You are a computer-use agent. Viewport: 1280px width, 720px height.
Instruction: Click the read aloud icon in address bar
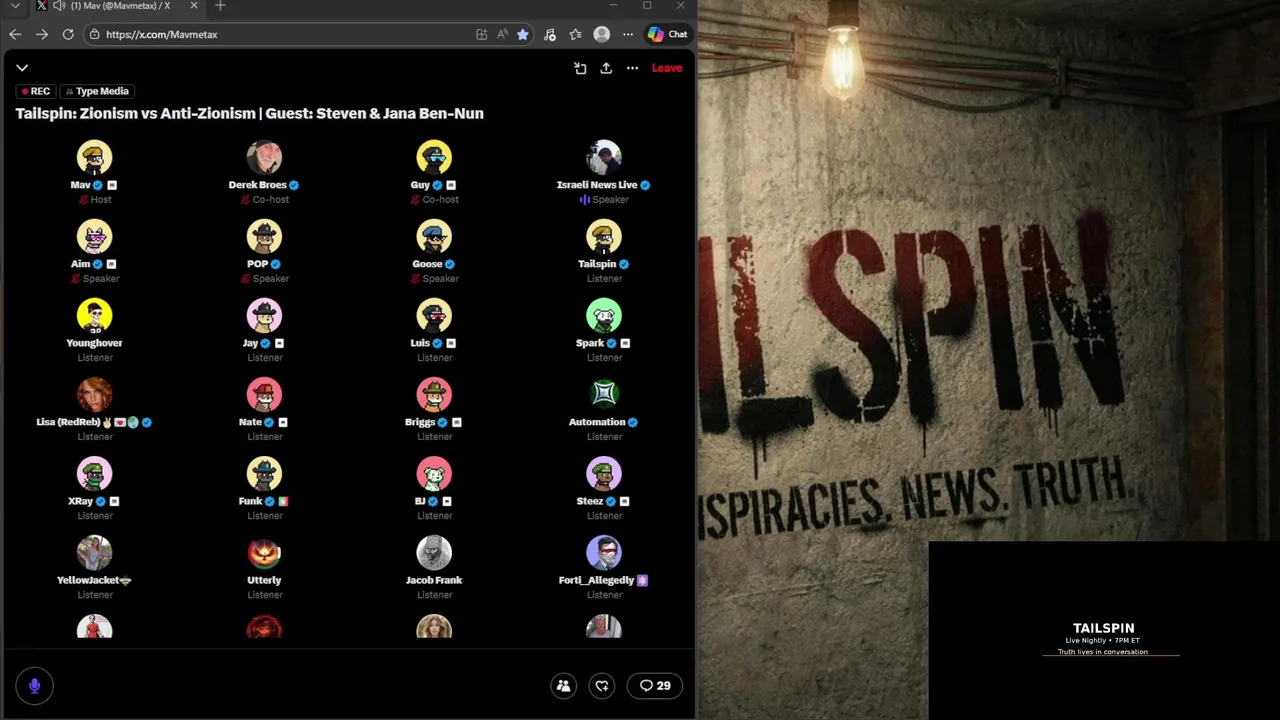502,34
